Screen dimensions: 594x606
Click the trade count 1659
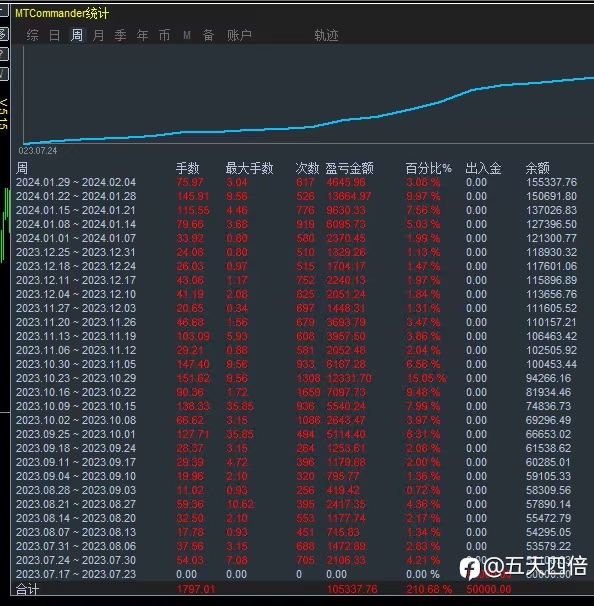tap(308, 392)
